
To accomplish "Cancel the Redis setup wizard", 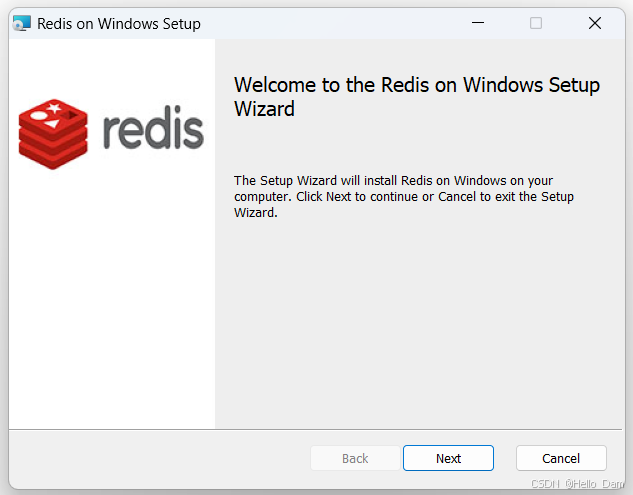I will [561, 458].
